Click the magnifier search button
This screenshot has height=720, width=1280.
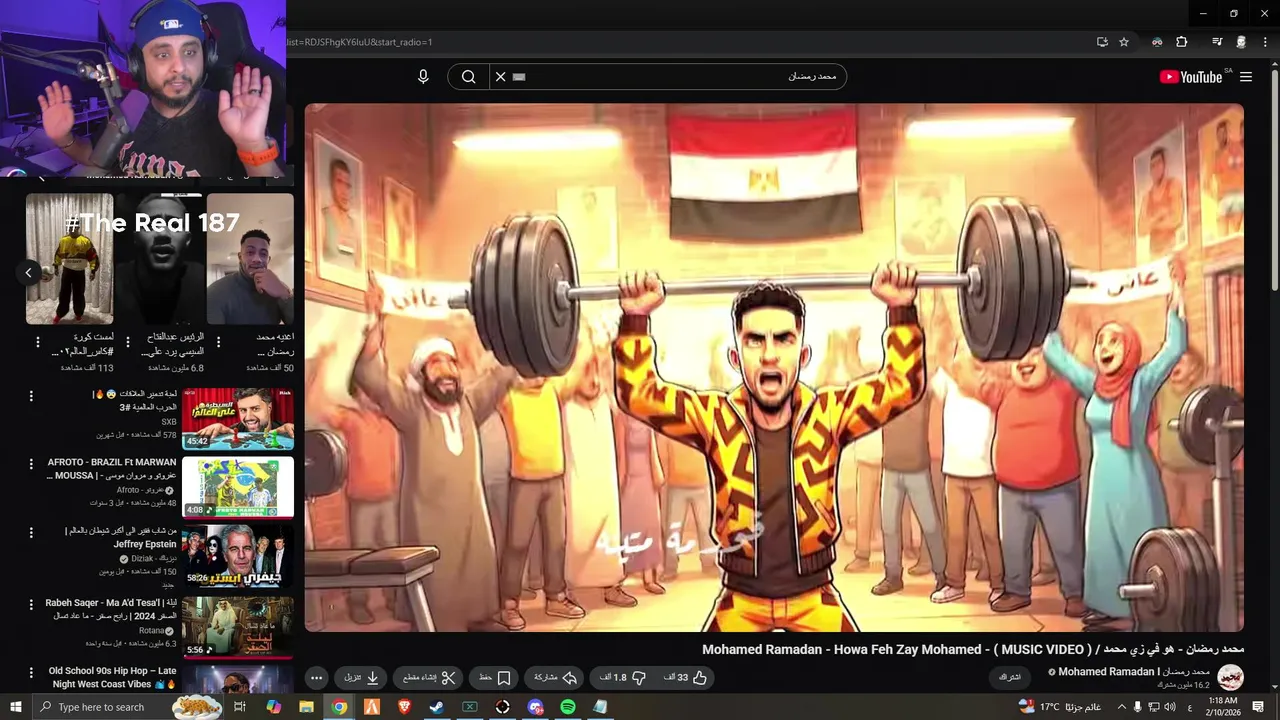pos(468,77)
